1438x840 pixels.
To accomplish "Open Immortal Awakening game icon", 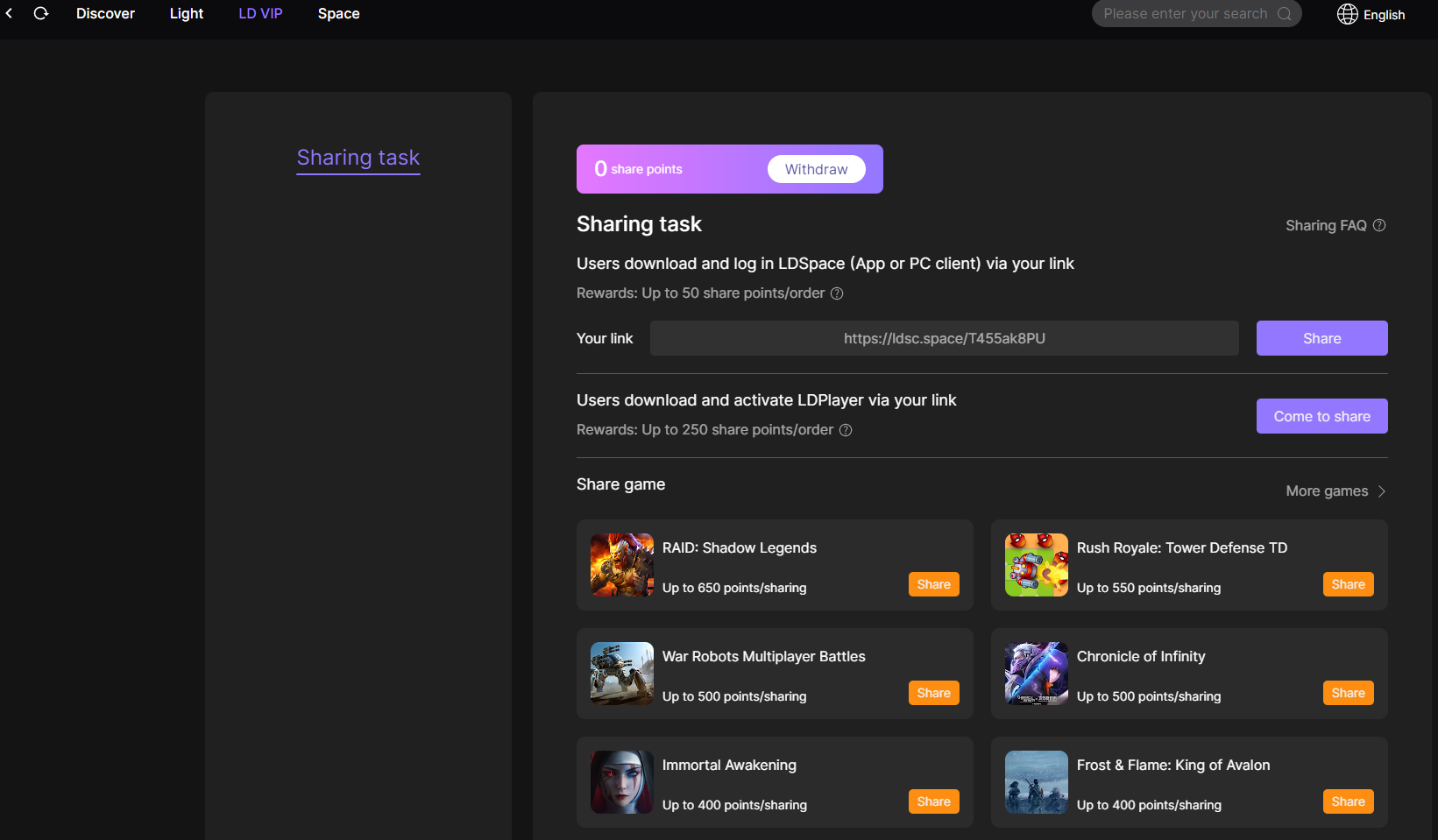I will 622,782.
